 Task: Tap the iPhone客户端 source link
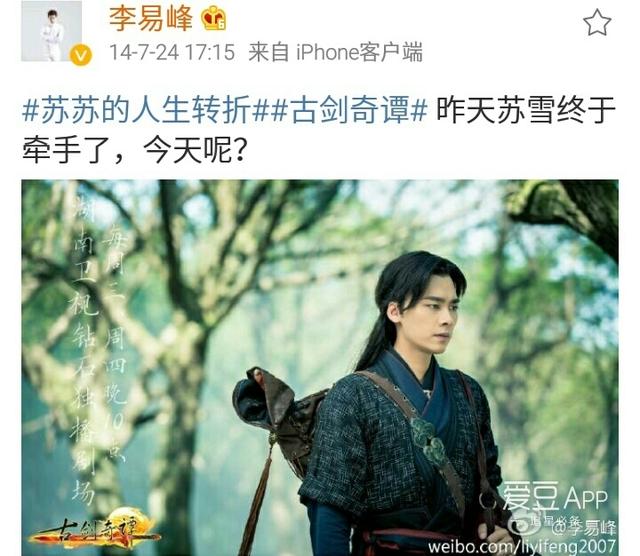(x=359, y=52)
